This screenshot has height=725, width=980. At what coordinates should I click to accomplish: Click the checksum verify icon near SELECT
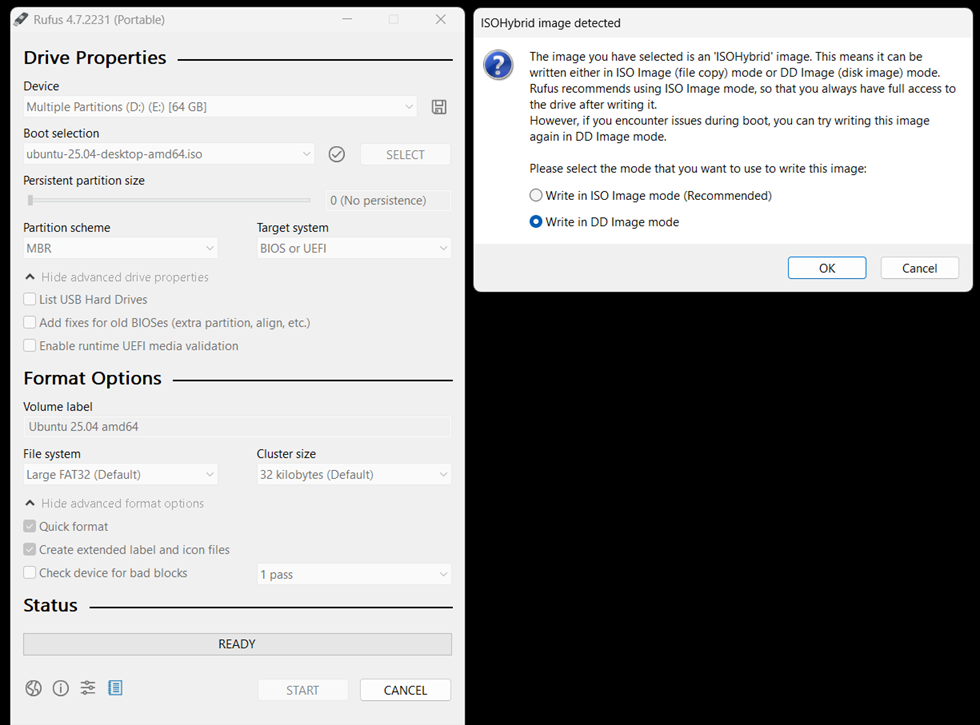tap(337, 154)
